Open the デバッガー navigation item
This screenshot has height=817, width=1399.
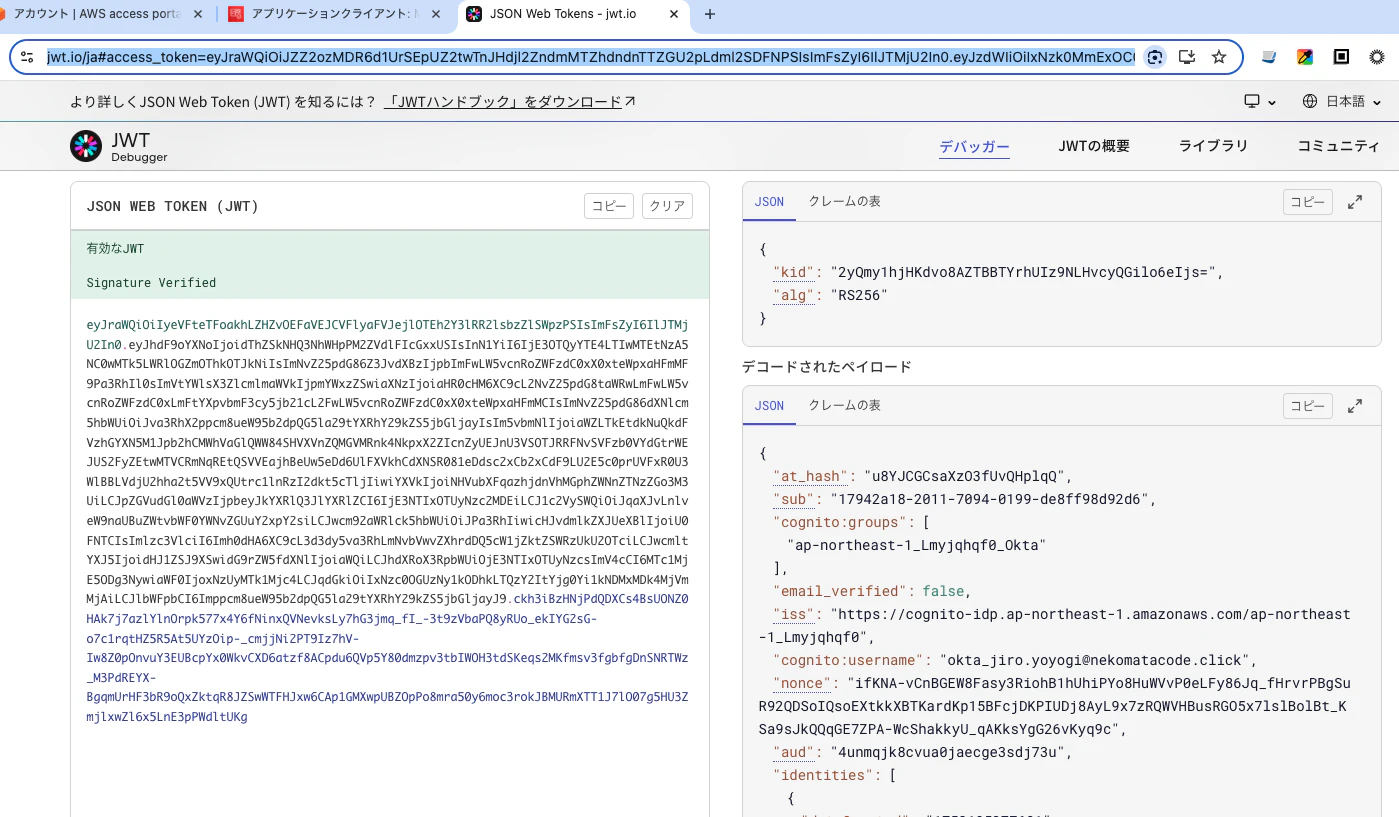click(x=974, y=146)
